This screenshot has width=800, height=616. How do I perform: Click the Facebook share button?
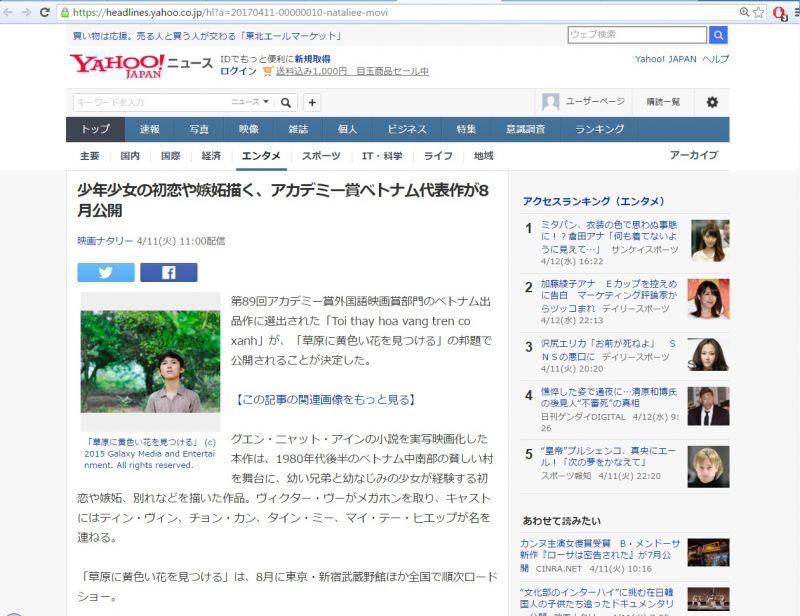pyautogui.click(x=168, y=272)
